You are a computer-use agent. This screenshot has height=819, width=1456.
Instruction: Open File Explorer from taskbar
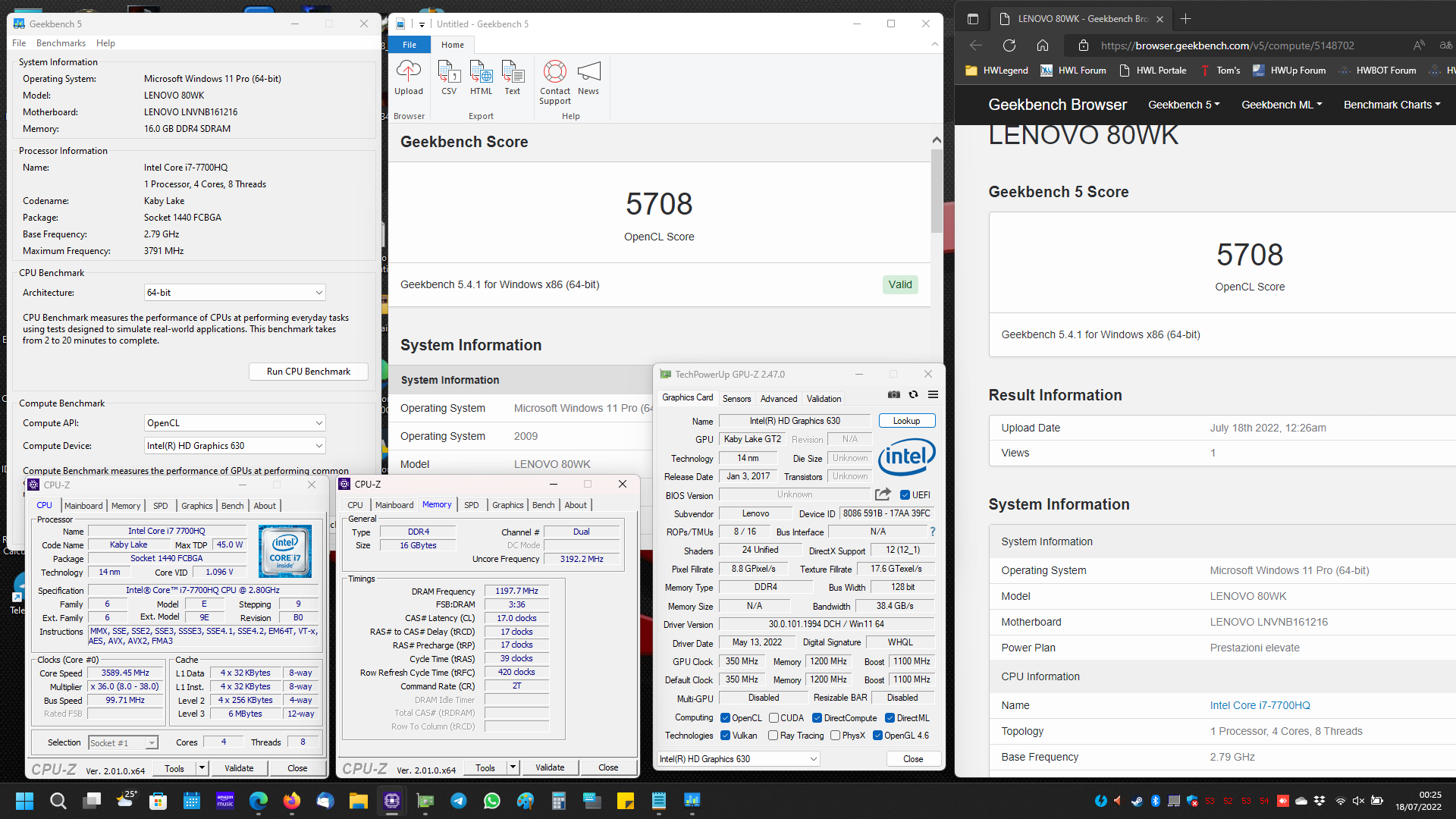coord(359,801)
